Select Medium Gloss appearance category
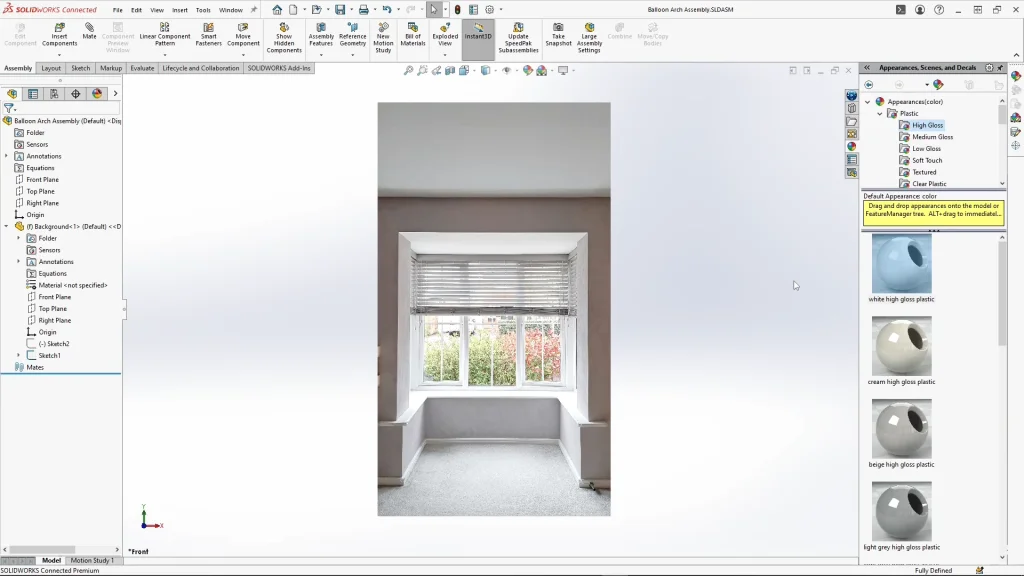This screenshot has width=1024, height=576. pyautogui.click(x=932, y=137)
